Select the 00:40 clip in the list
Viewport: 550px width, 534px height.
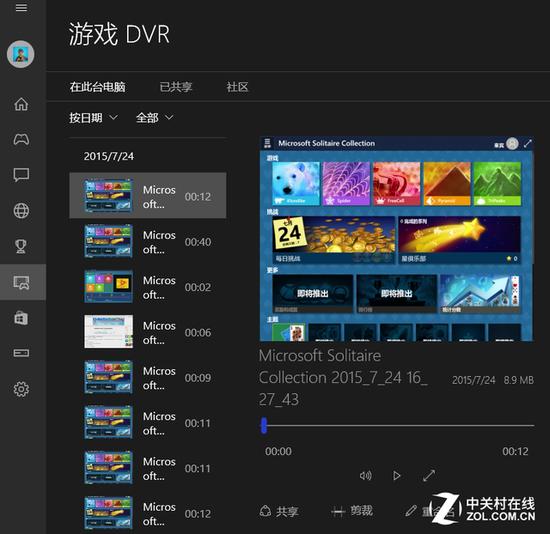tap(148, 242)
